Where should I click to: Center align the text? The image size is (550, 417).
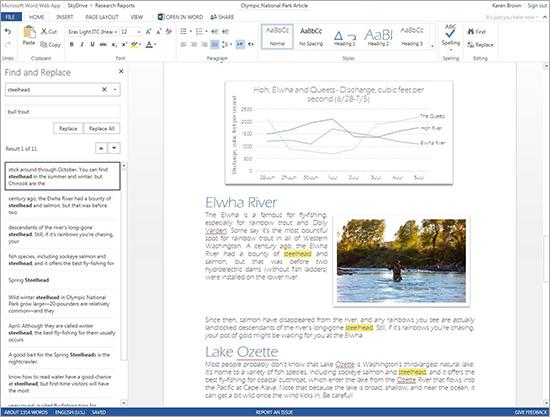194,45
